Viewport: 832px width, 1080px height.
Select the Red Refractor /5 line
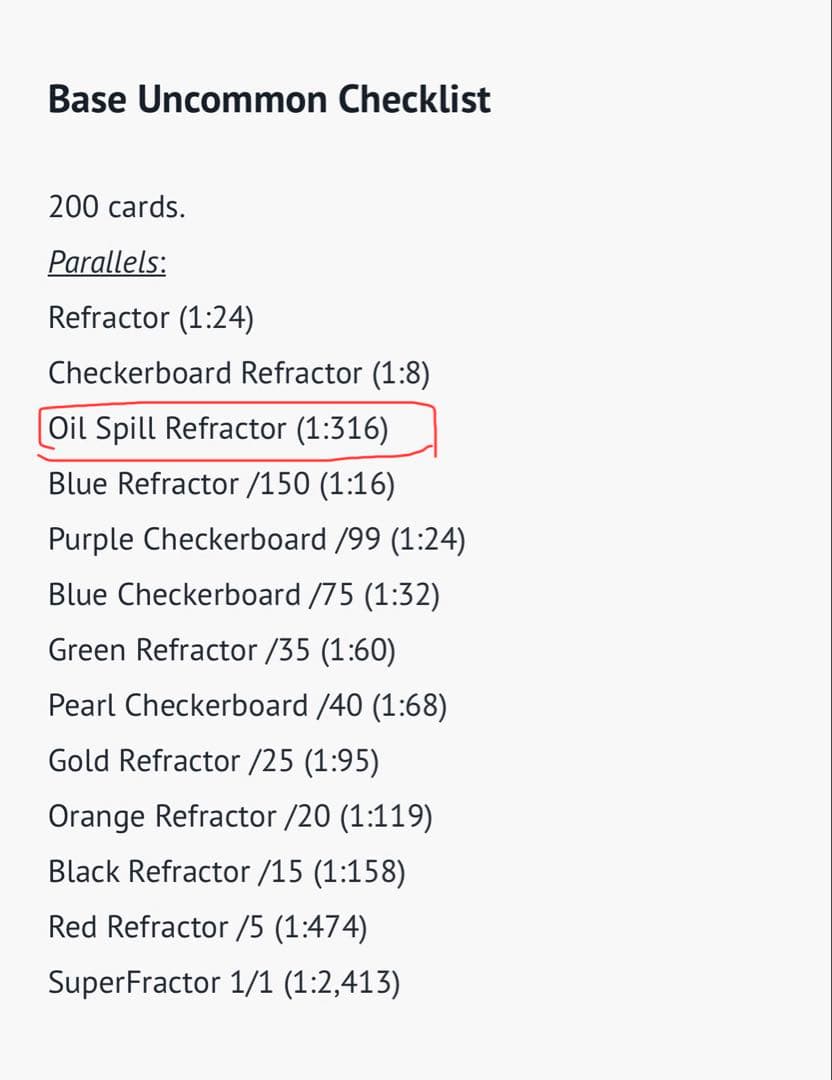point(208,928)
